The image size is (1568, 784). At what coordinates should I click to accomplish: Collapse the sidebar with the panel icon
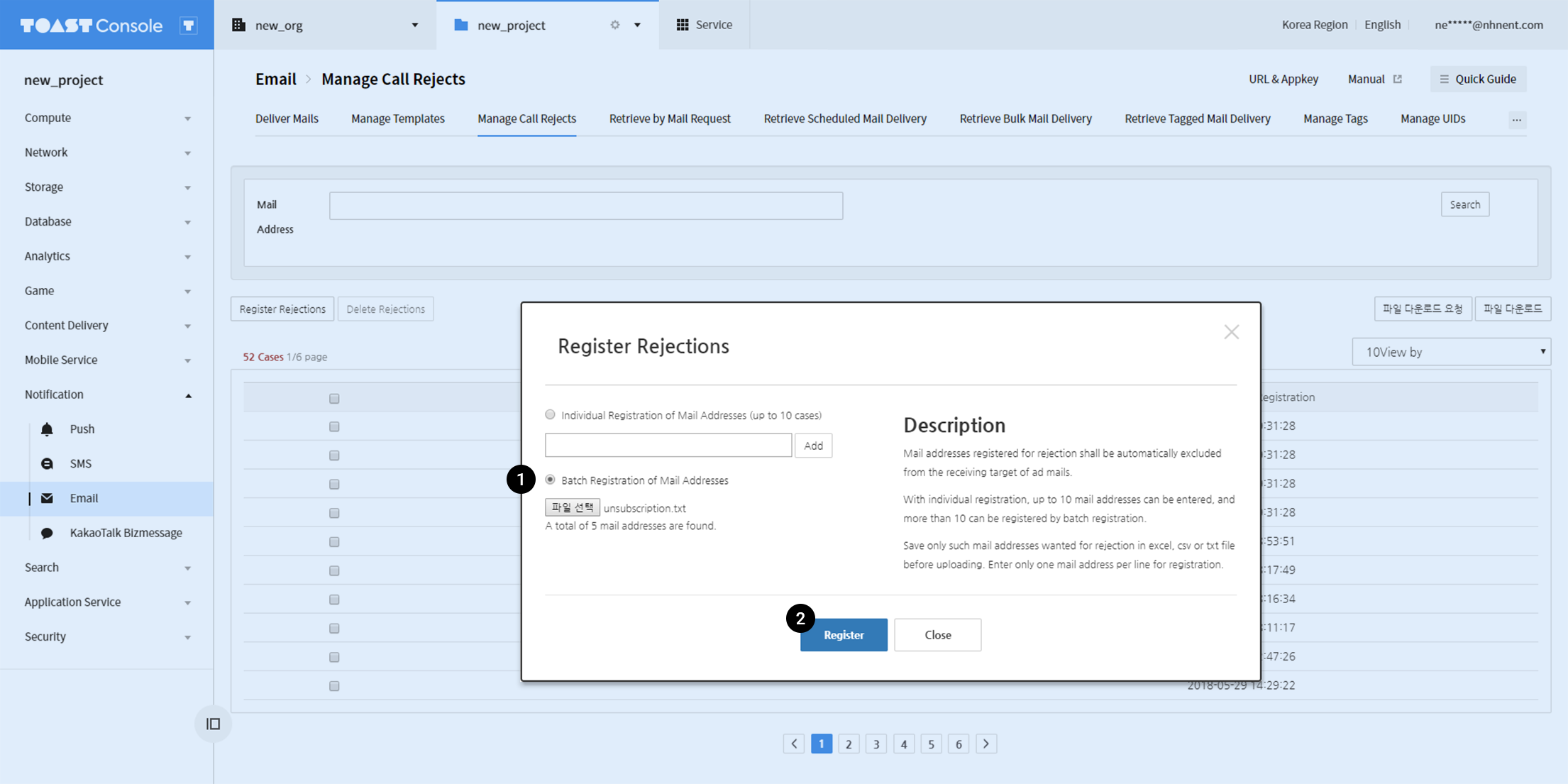coord(213,724)
